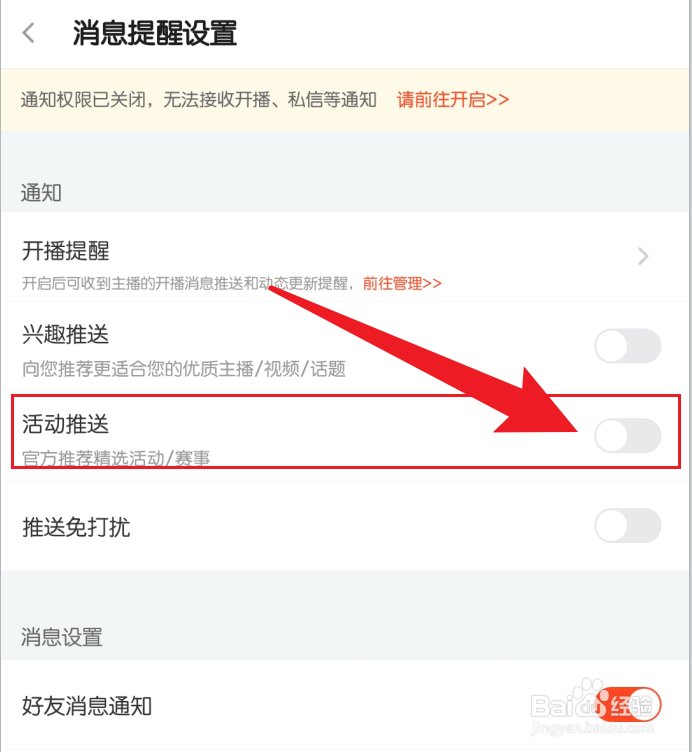Viewport: 692px width, 752px height.
Task: Open 开播提醒 via its right chevron
Action: 643,256
